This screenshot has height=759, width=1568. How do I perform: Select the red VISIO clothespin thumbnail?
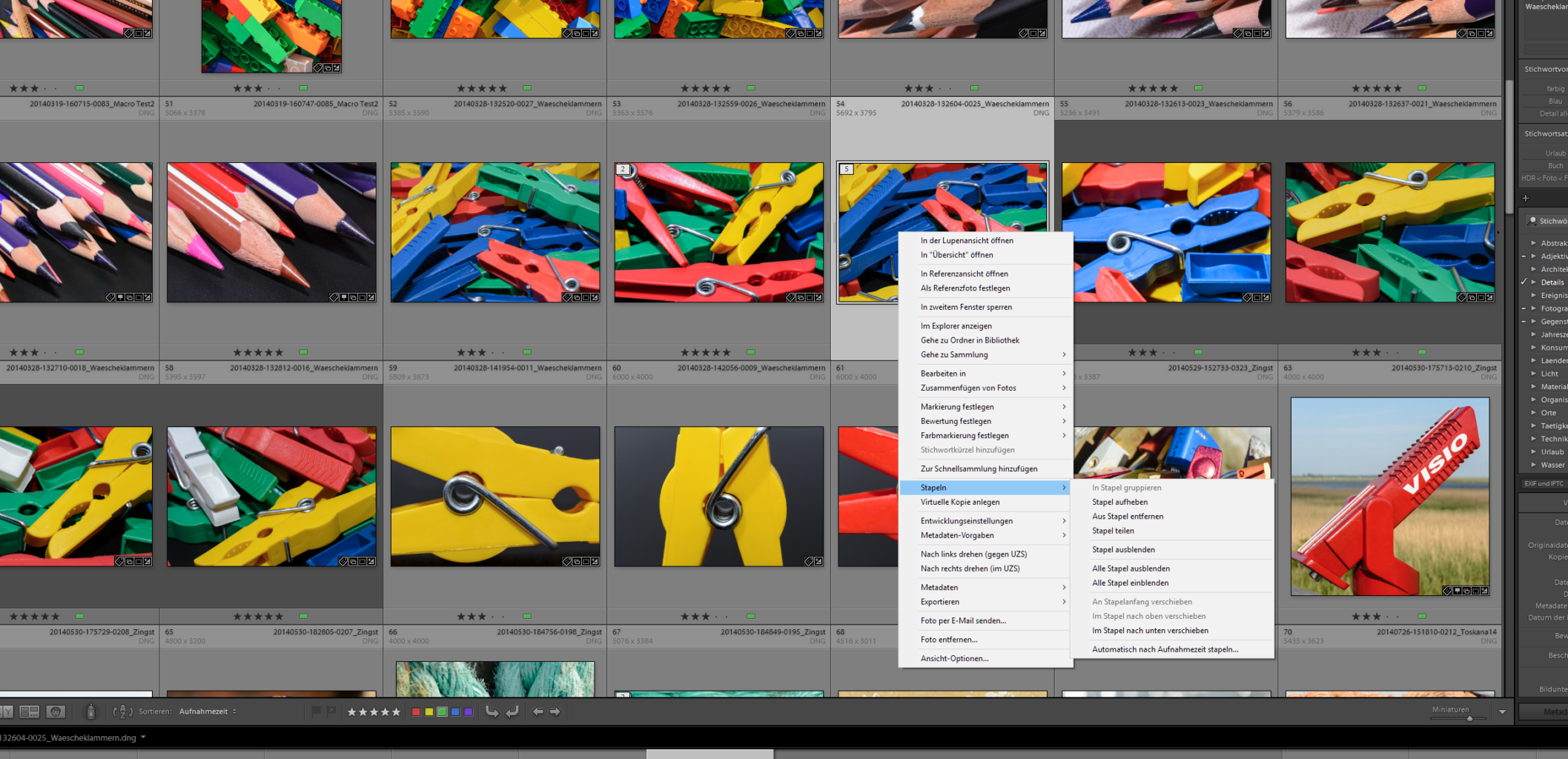point(1389,496)
